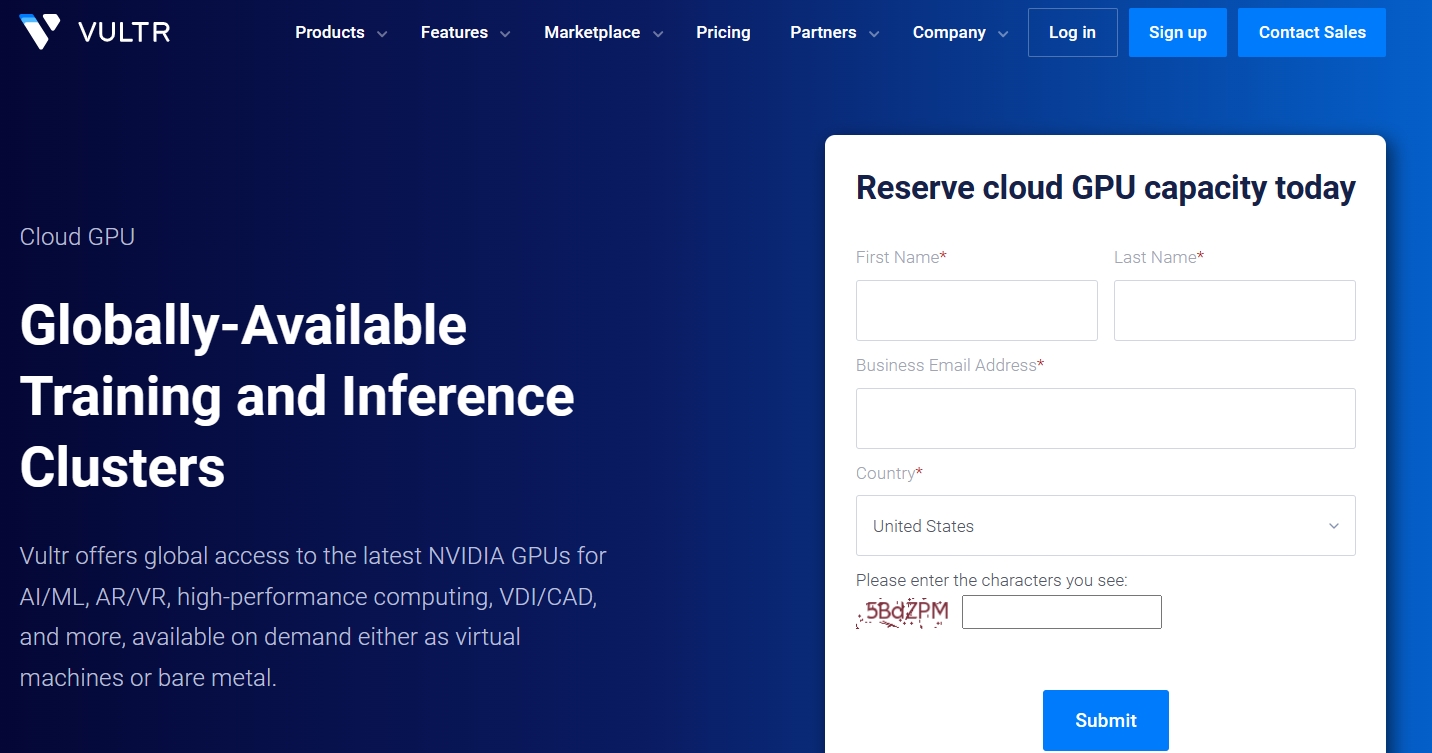Open the Pricing page
The height and width of the screenshot is (753, 1432).
(723, 32)
